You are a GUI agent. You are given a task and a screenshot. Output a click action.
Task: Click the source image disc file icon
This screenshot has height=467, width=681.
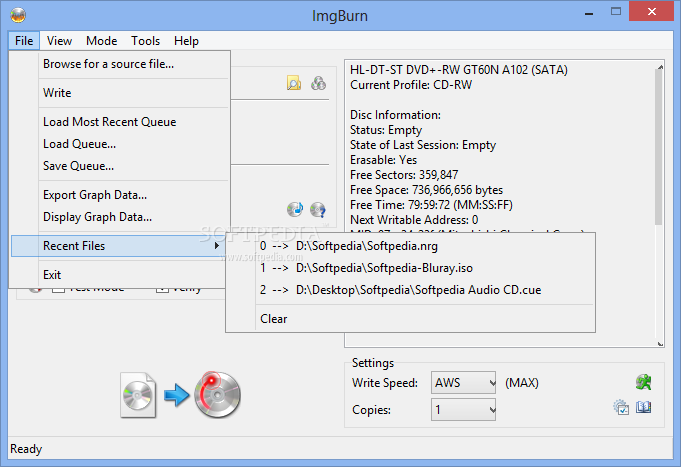[138, 395]
